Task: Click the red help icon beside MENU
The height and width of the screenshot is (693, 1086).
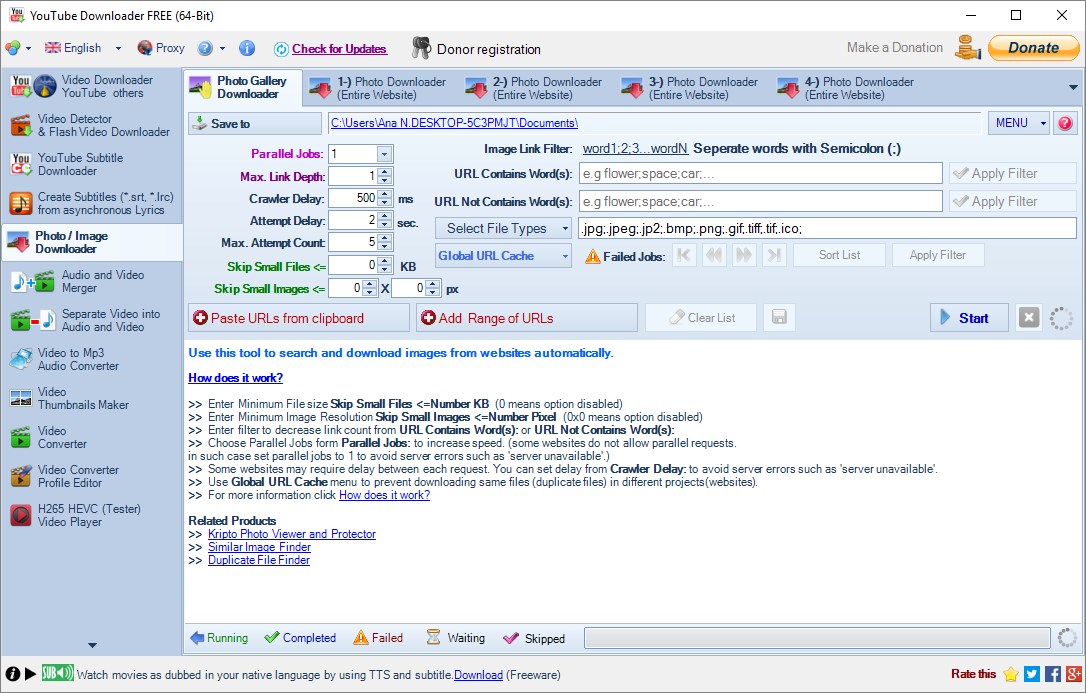Action: [x=1065, y=123]
